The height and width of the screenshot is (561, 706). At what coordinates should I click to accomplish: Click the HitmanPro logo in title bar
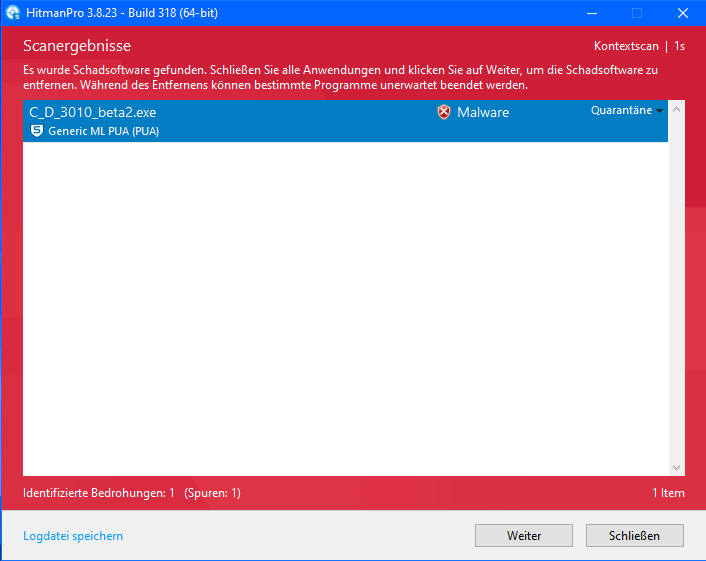coord(13,13)
